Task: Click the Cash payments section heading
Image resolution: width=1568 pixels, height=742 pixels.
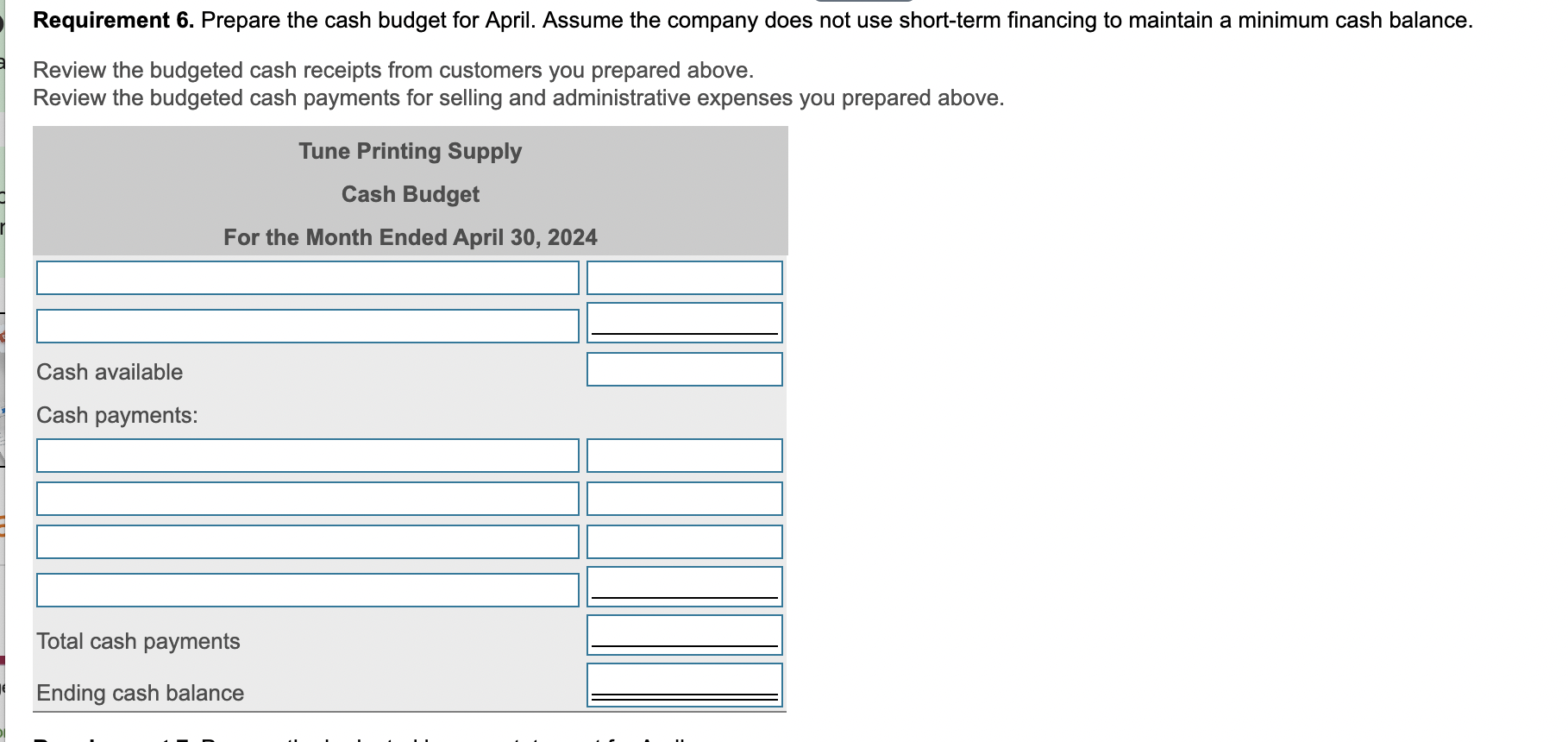Action: 118,415
